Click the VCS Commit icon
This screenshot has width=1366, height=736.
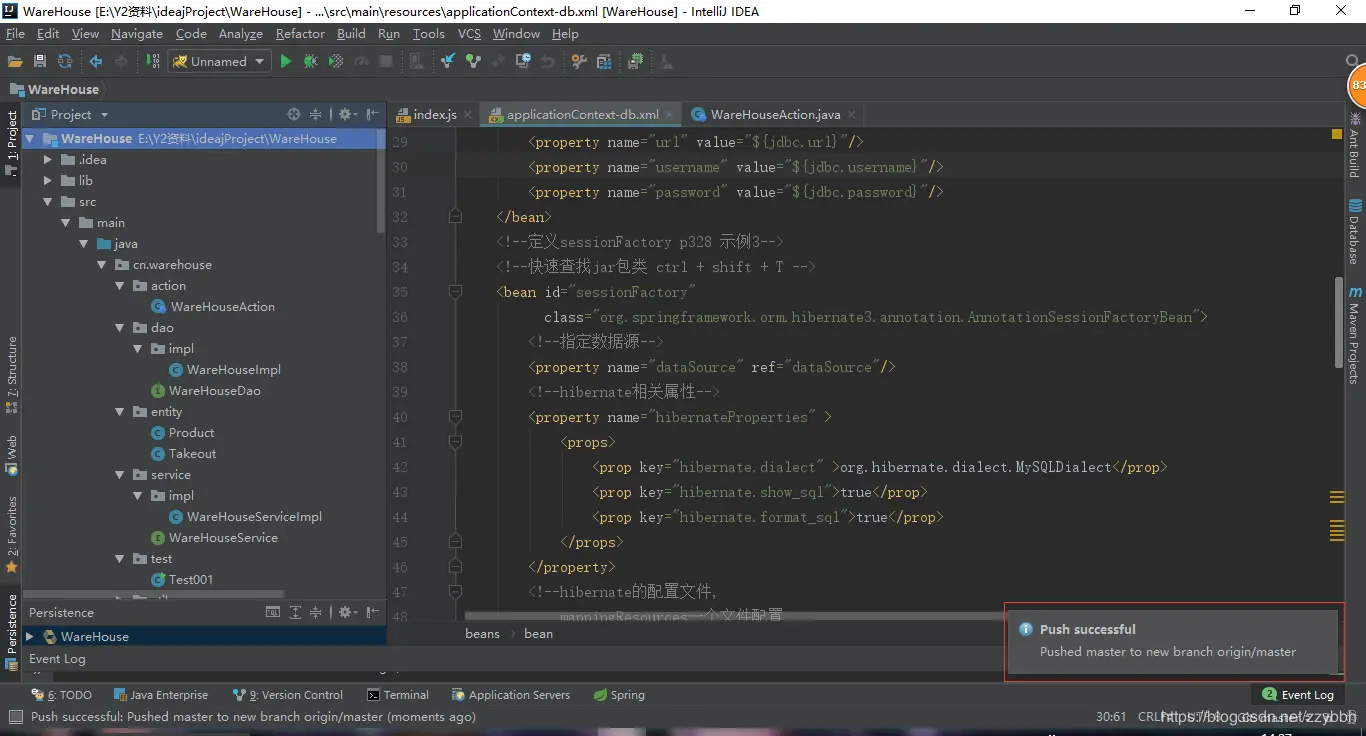pyautogui.click(x=473, y=61)
